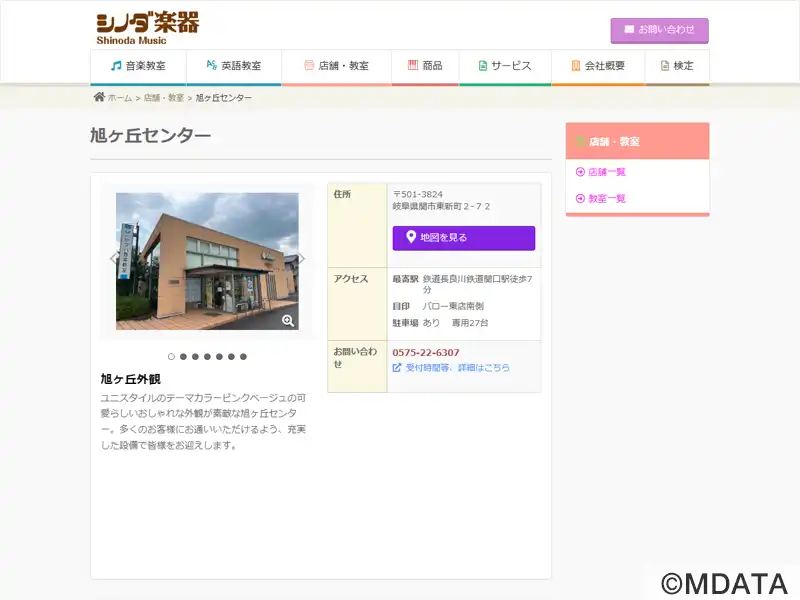Show previous photo with left arrow

[113, 259]
